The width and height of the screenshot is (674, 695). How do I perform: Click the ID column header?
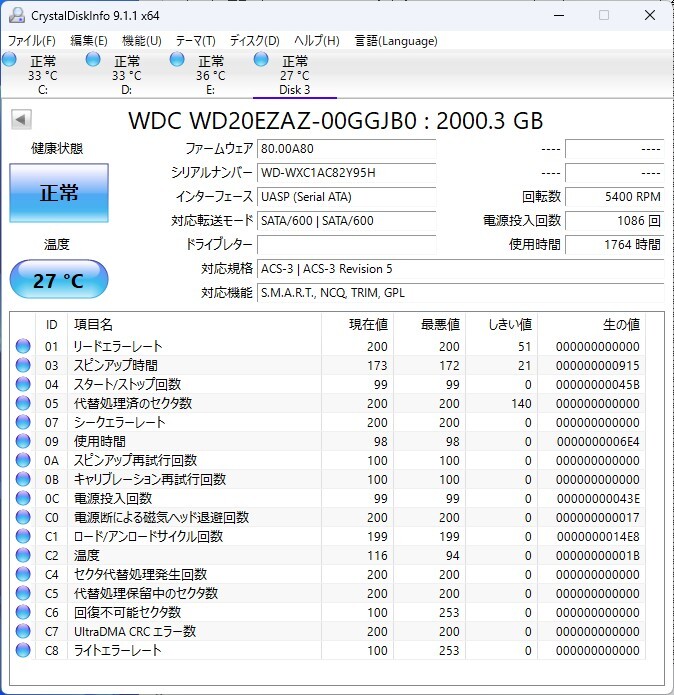pyautogui.click(x=51, y=324)
